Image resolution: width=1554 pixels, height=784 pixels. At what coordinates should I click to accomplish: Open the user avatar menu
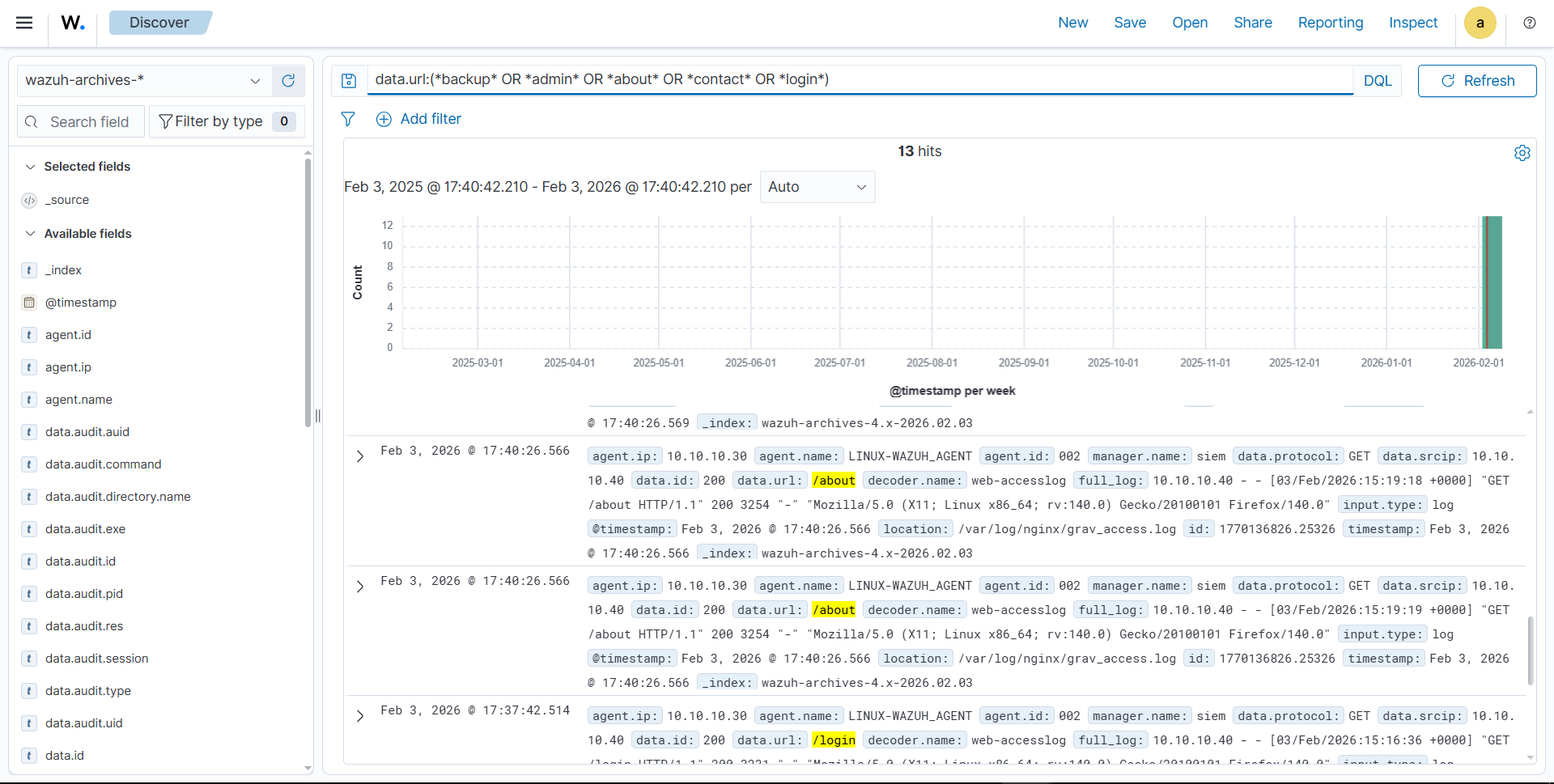[1480, 23]
